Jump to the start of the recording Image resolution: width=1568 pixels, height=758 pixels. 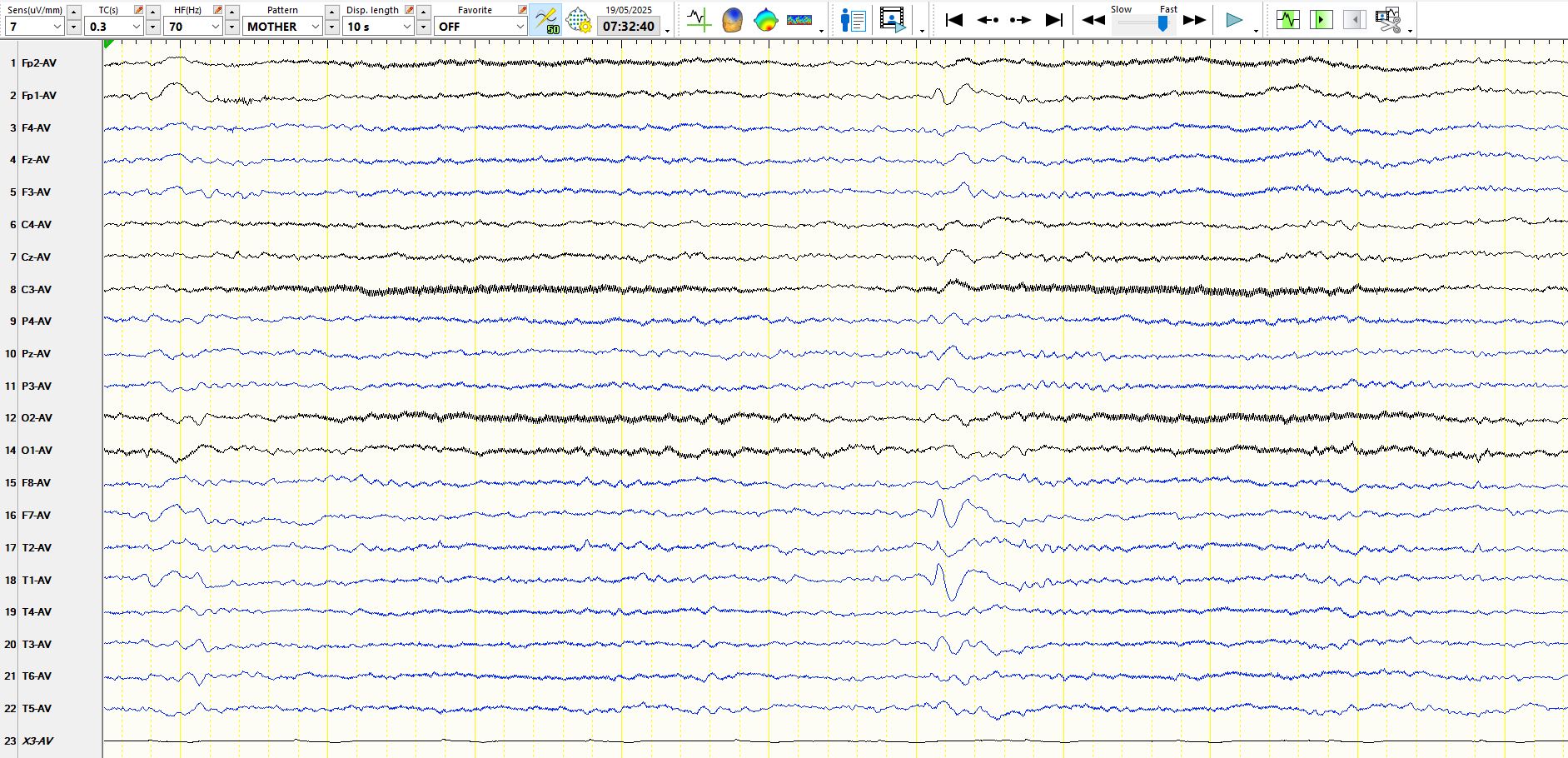954,20
